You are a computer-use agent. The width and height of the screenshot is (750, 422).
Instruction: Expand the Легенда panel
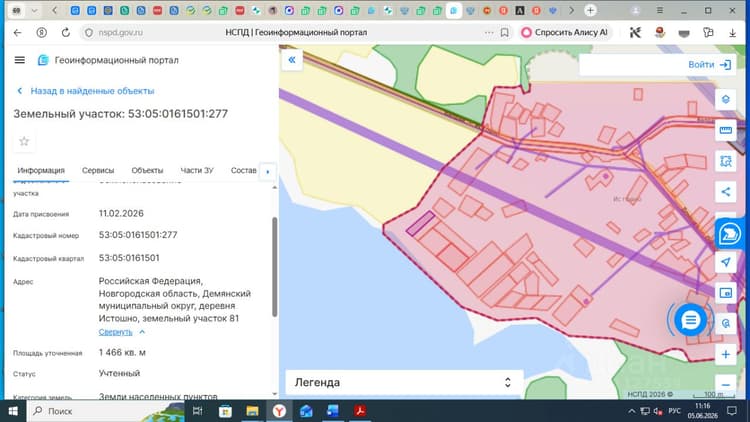tap(403, 382)
